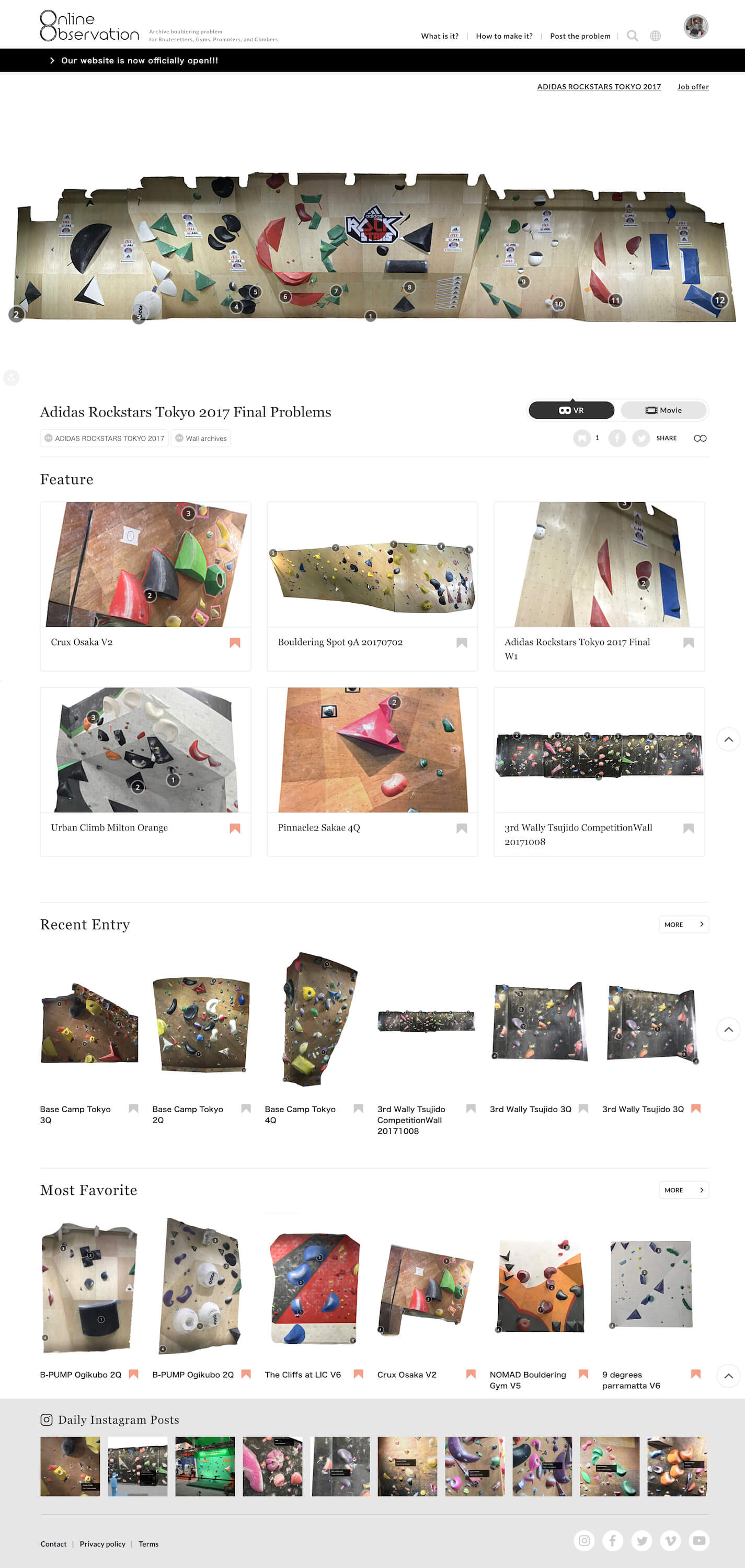Open the user profile avatar
The image size is (745, 1568).
(x=696, y=27)
